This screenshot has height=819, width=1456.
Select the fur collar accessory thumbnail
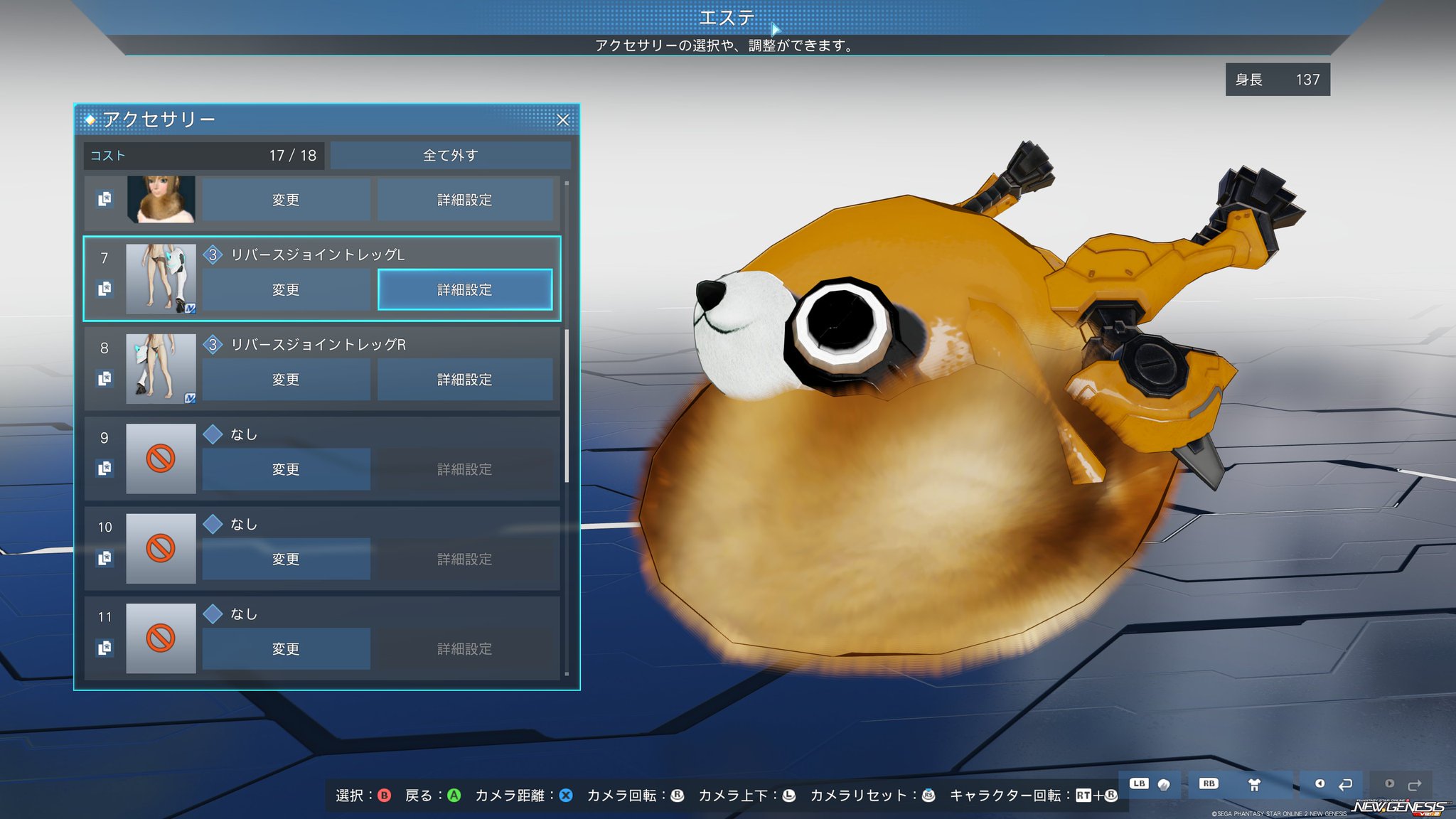point(161,200)
